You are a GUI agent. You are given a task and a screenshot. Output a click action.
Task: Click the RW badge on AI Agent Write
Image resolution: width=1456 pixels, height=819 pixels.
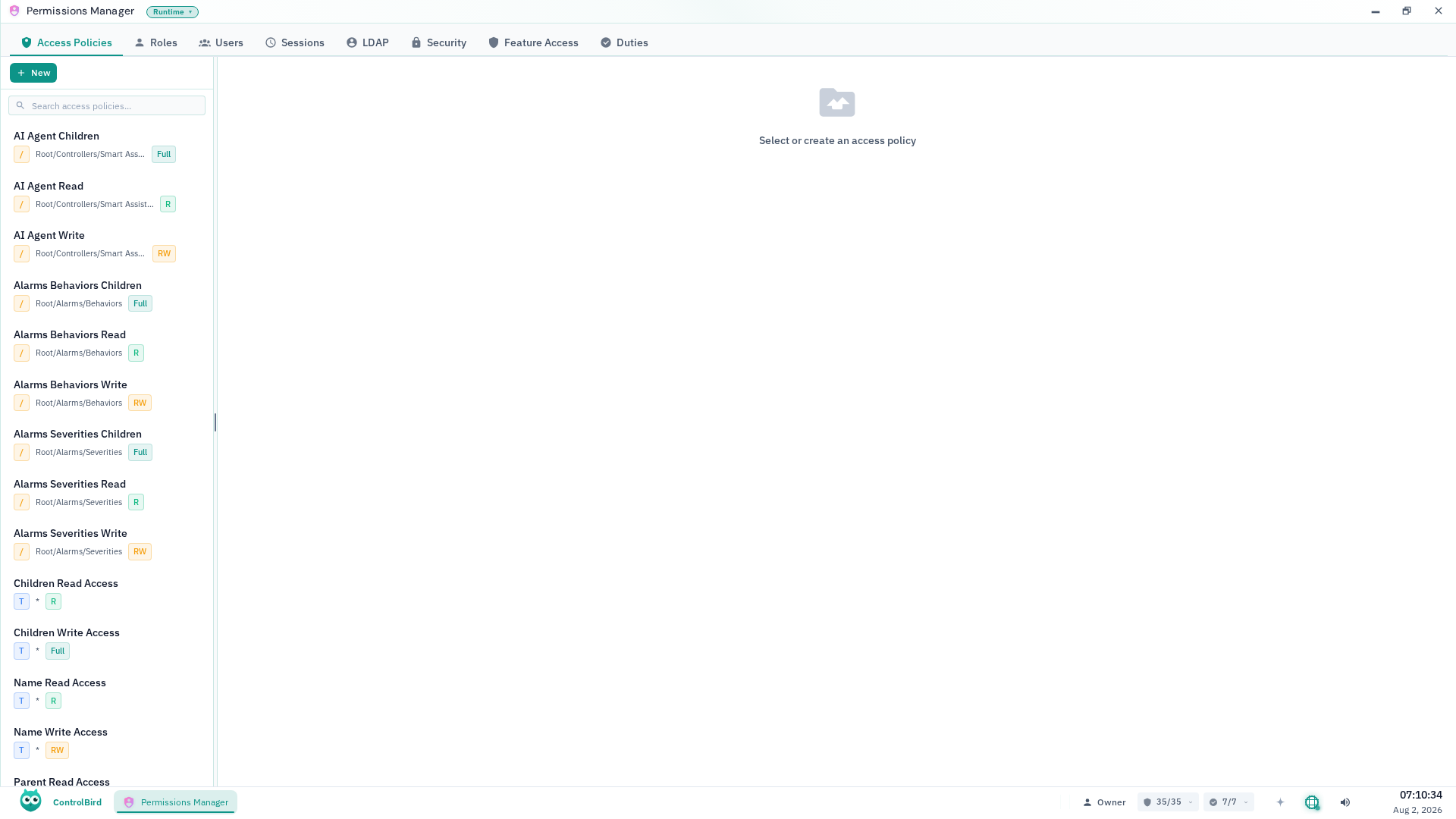[x=164, y=254]
